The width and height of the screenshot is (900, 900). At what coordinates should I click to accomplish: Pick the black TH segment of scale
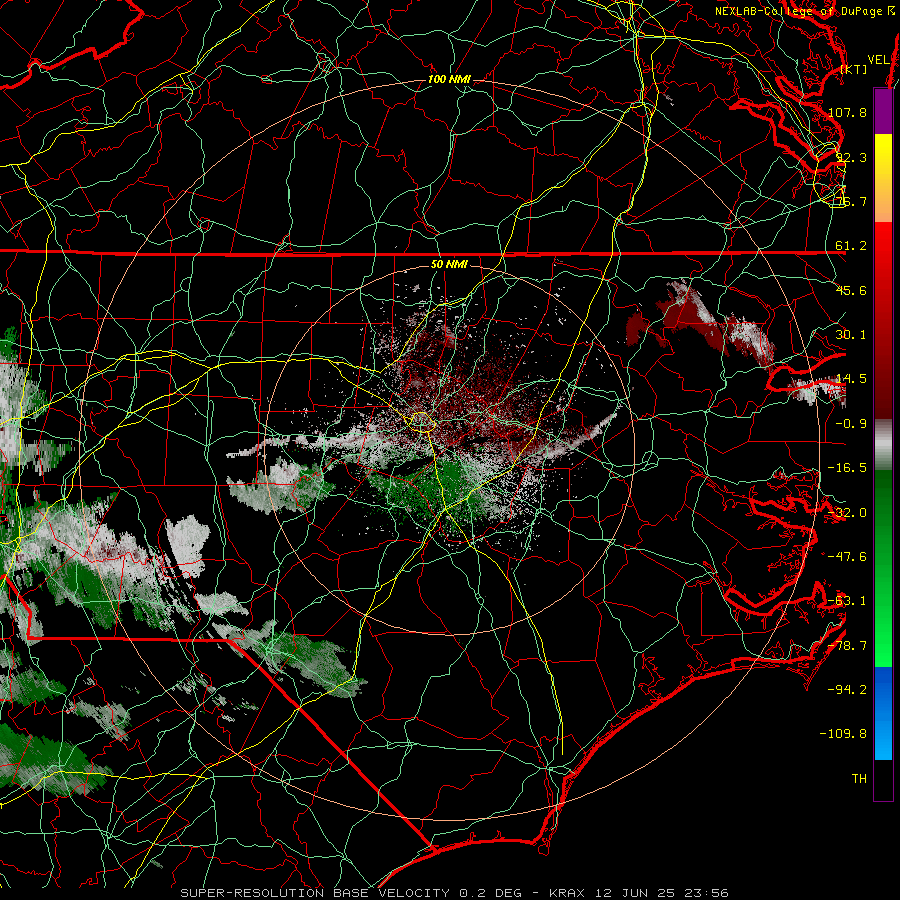click(x=883, y=779)
